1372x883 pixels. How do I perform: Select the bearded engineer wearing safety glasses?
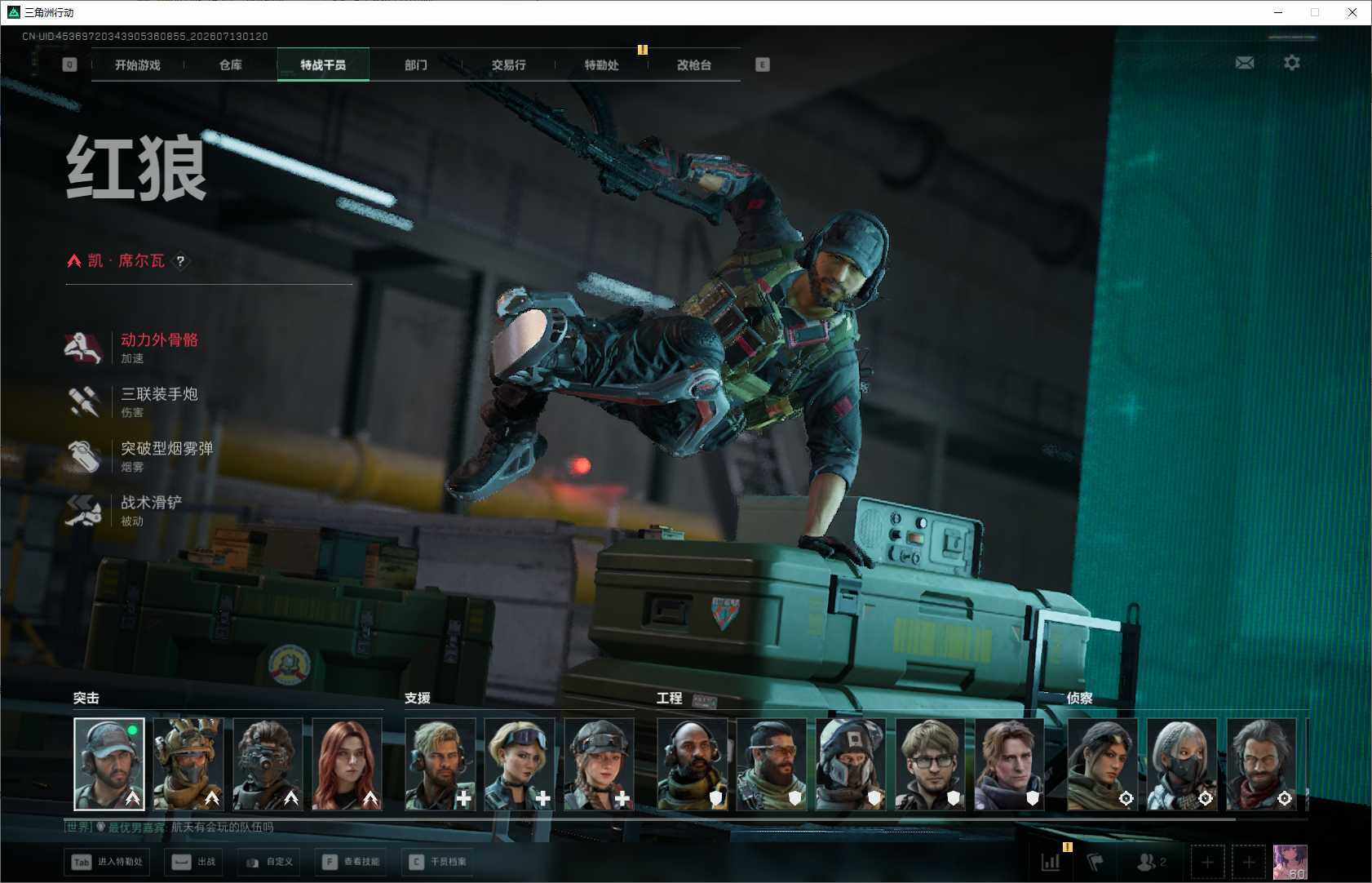[x=772, y=764]
